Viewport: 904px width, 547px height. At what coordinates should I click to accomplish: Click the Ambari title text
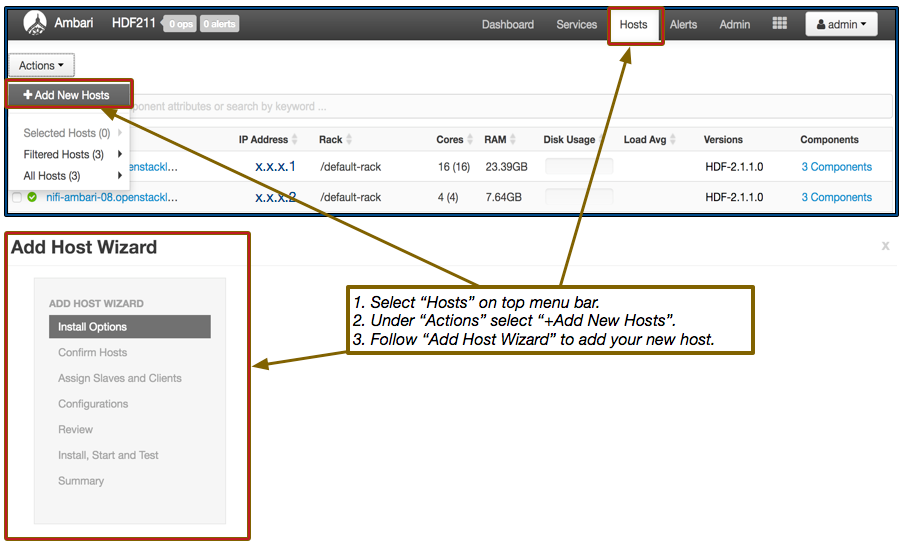(x=74, y=23)
